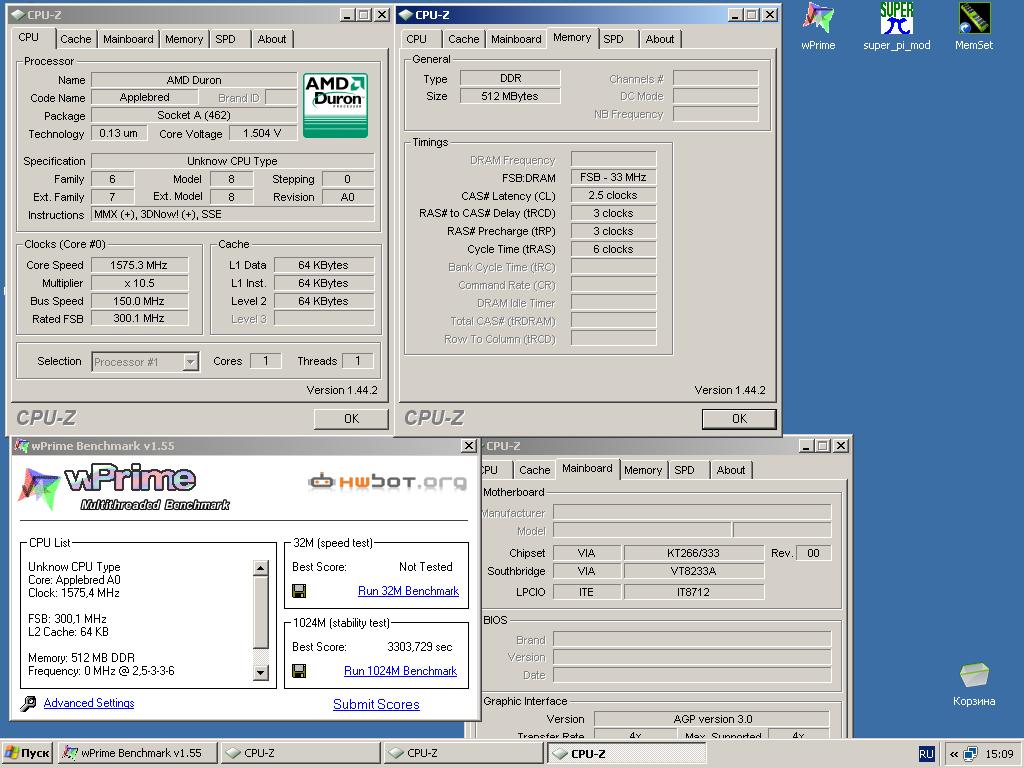Image resolution: width=1024 pixels, height=768 pixels.
Task: Click the Submit Scores link
Action: (376, 704)
